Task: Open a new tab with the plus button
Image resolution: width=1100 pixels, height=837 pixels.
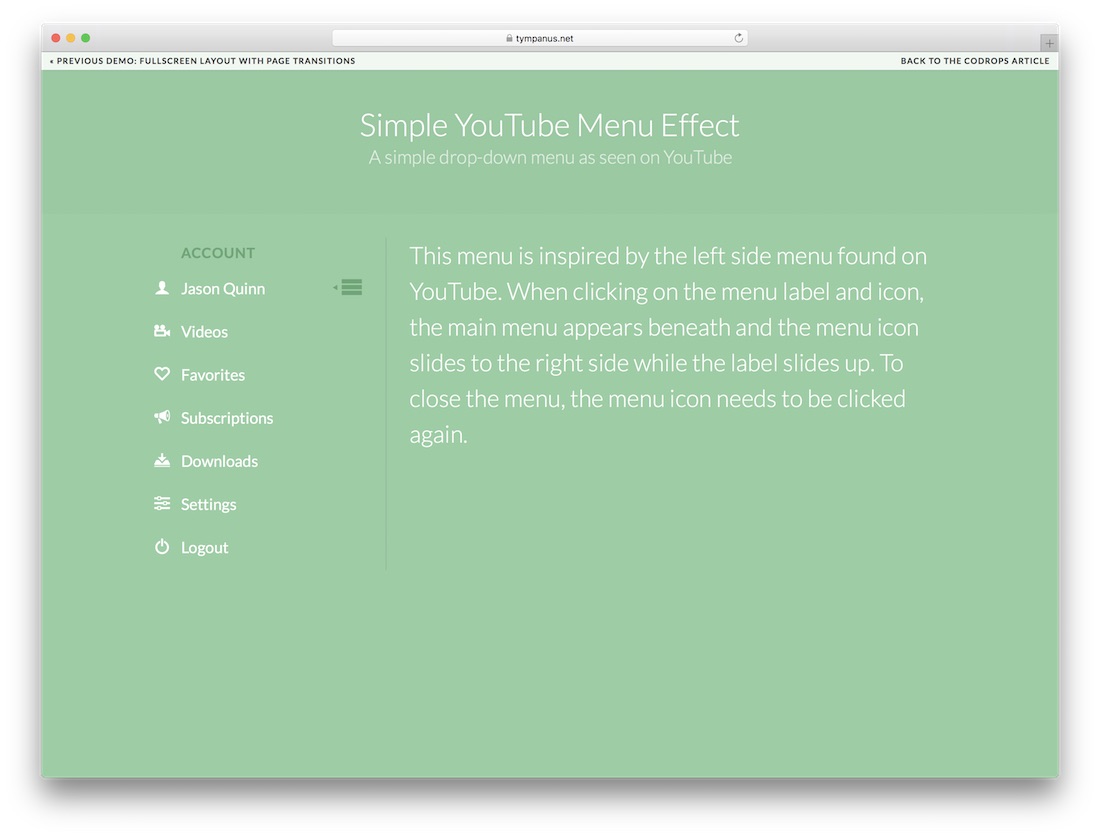Action: pyautogui.click(x=1049, y=43)
